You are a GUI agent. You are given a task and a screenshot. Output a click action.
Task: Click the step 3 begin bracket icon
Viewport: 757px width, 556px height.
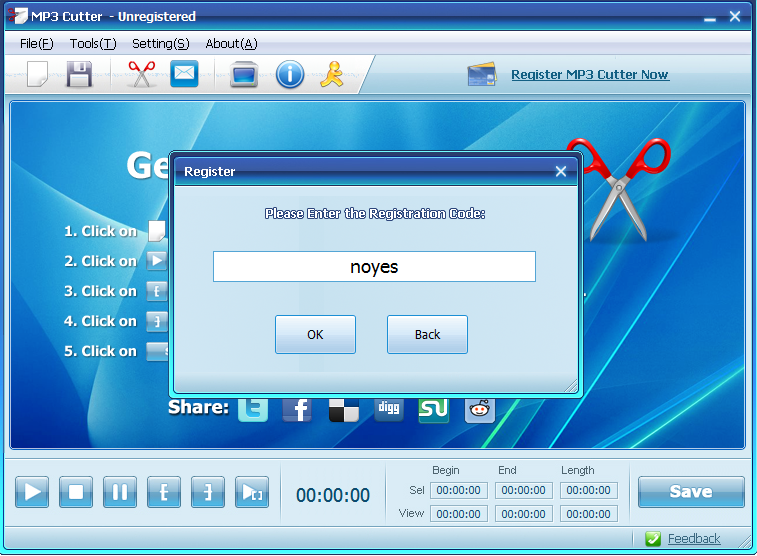[x=157, y=292]
